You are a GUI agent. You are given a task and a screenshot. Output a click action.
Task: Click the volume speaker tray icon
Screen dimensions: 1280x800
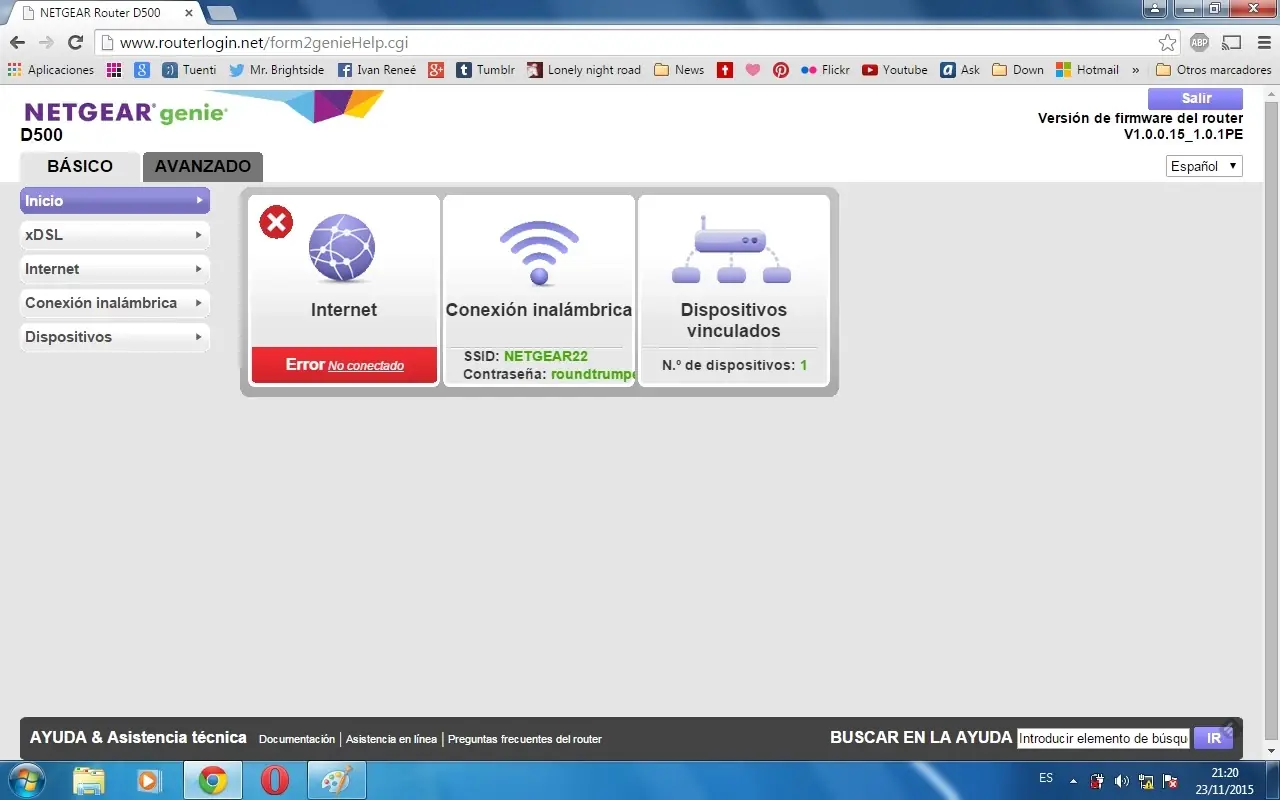coord(1121,781)
